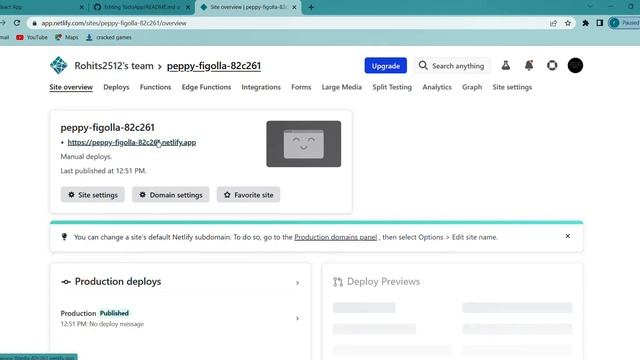The height and width of the screenshot is (360, 640).
Task: Open the Site settings navigation tab
Action: pos(512,87)
